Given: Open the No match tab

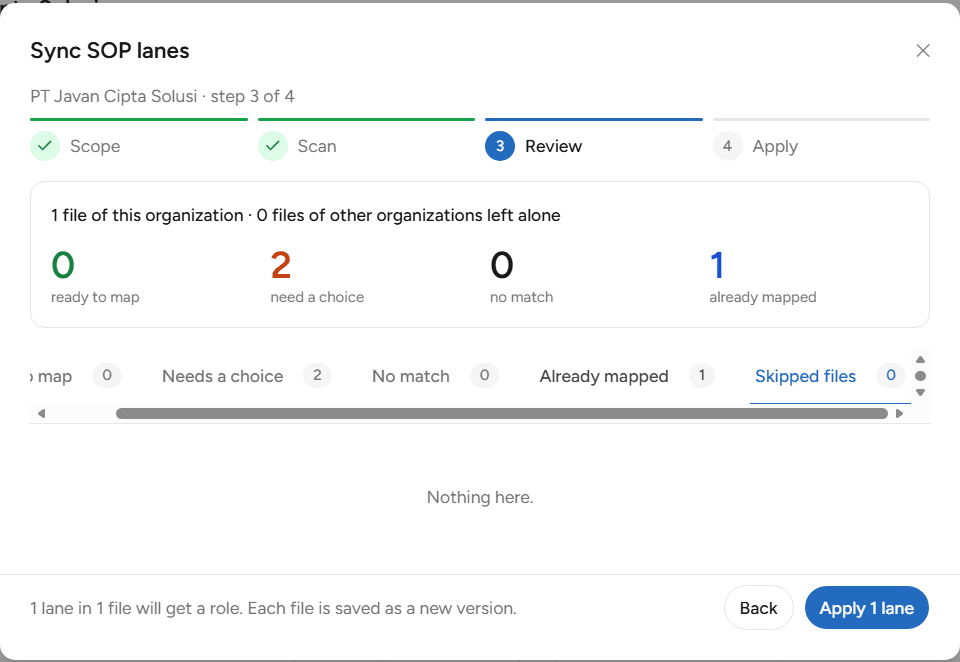Looking at the screenshot, I should coord(435,376).
